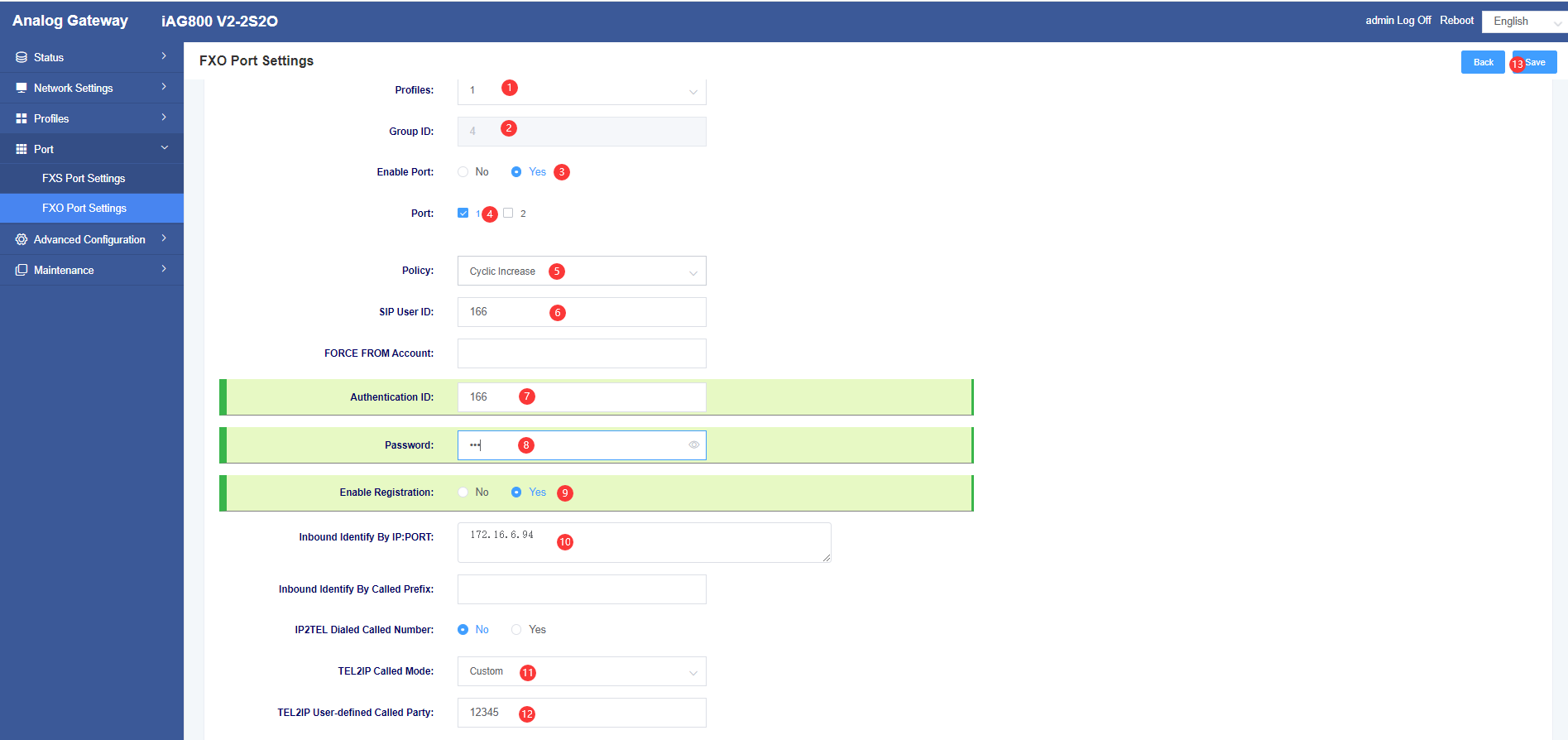Click the Back button
The width and height of the screenshot is (1568, 740).
click(x=1483, y=62)
